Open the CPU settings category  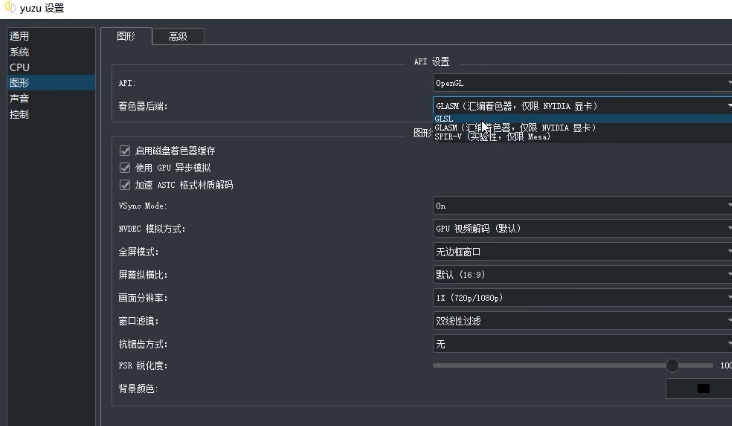[x=20, y=67]
